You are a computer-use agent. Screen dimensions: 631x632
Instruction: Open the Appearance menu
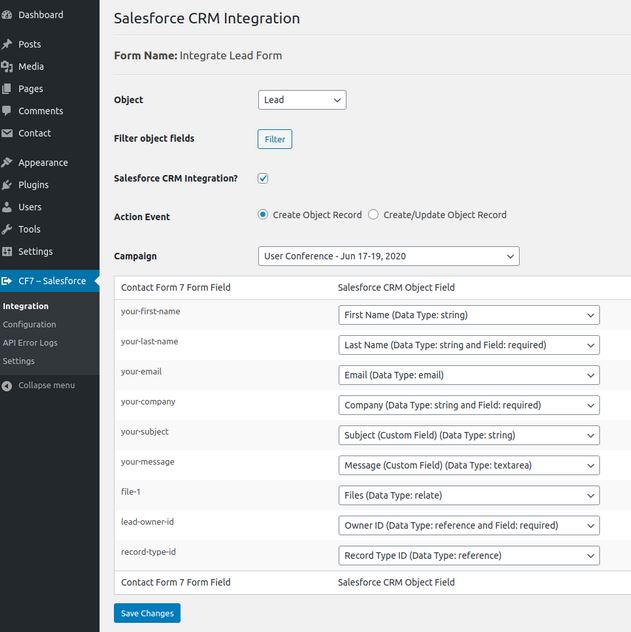[43, 163]
